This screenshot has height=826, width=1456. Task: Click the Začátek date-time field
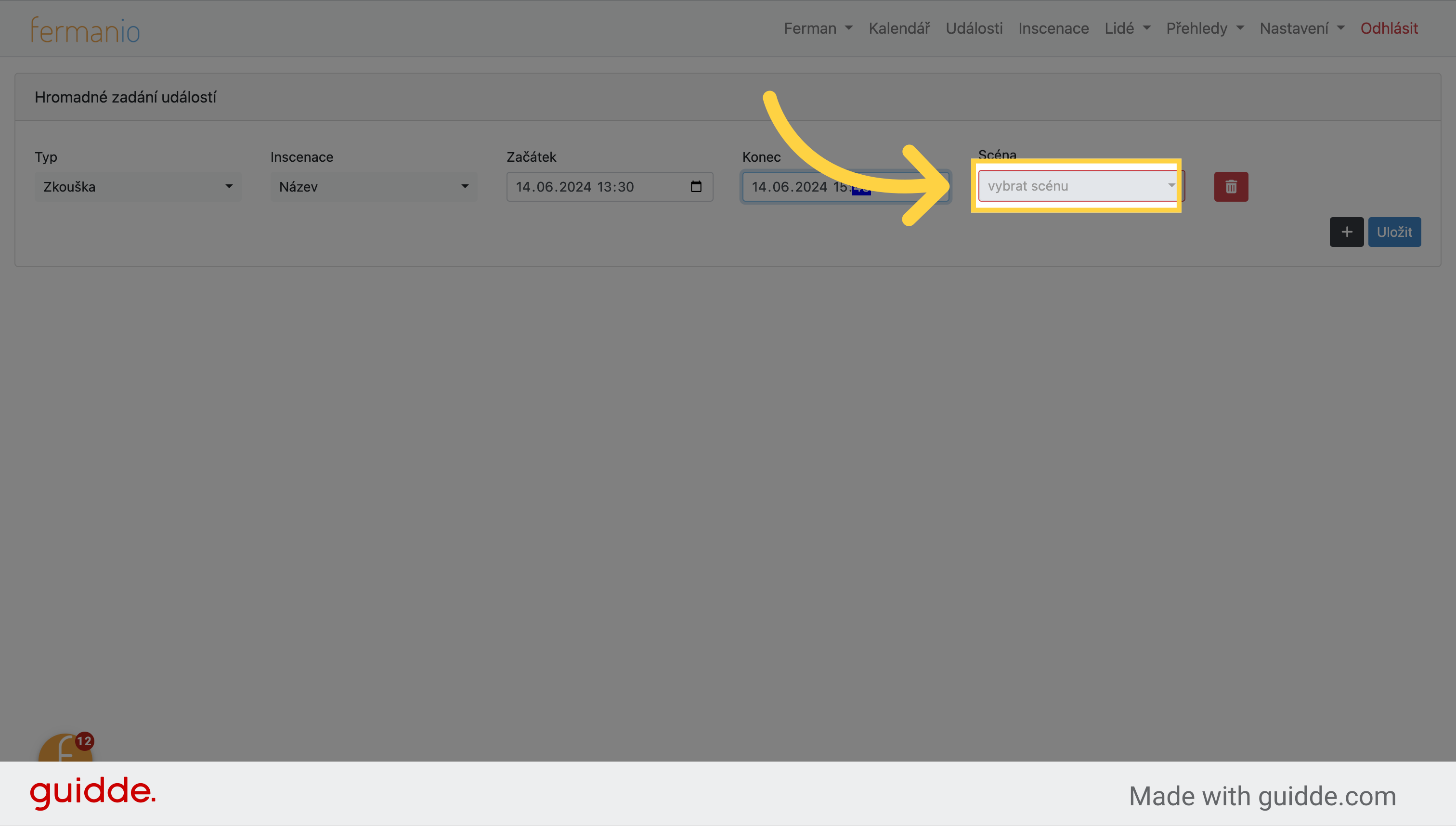[x=610, y=187]
